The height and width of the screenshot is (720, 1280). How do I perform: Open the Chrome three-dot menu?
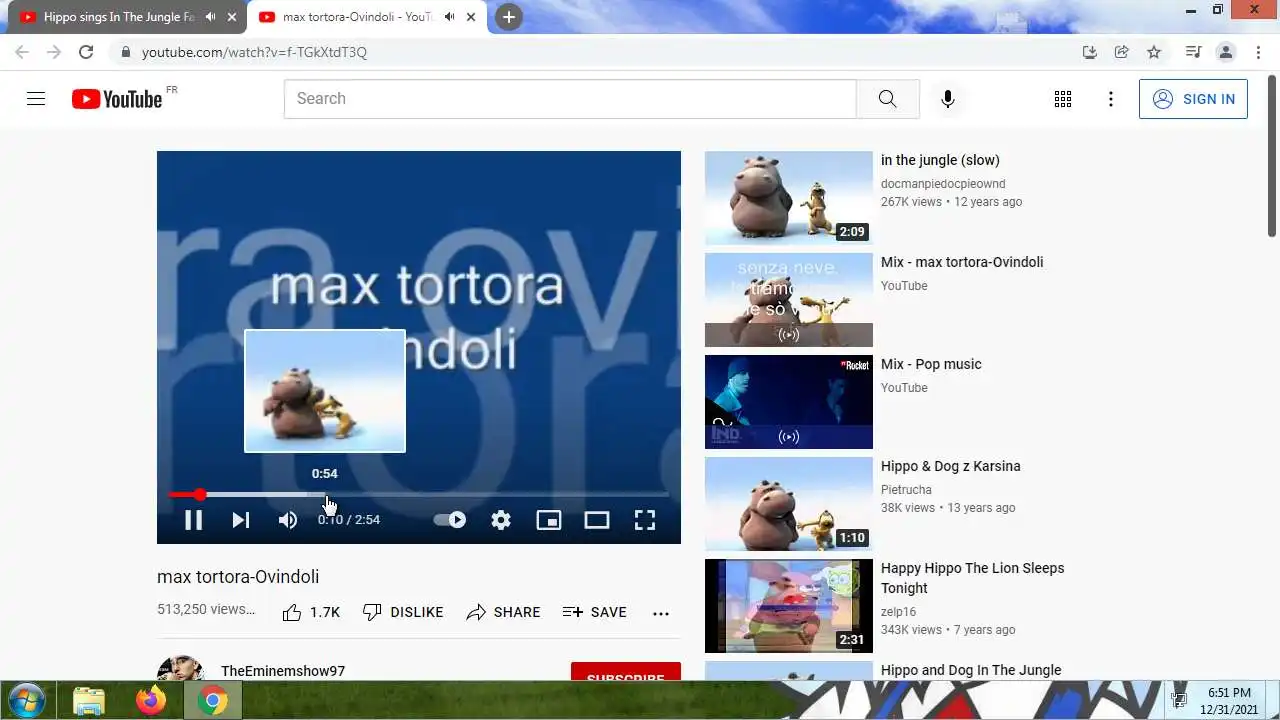tap(1259, 52)
